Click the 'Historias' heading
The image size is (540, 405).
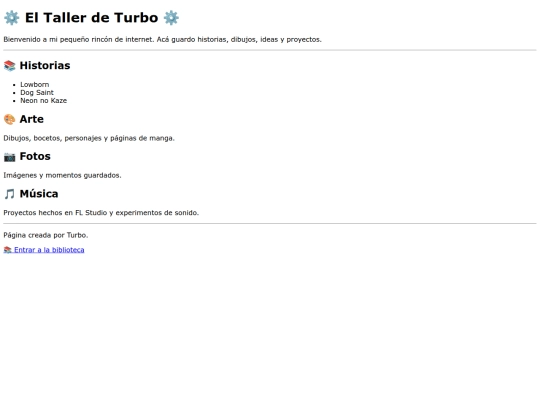tap(45, 65)
